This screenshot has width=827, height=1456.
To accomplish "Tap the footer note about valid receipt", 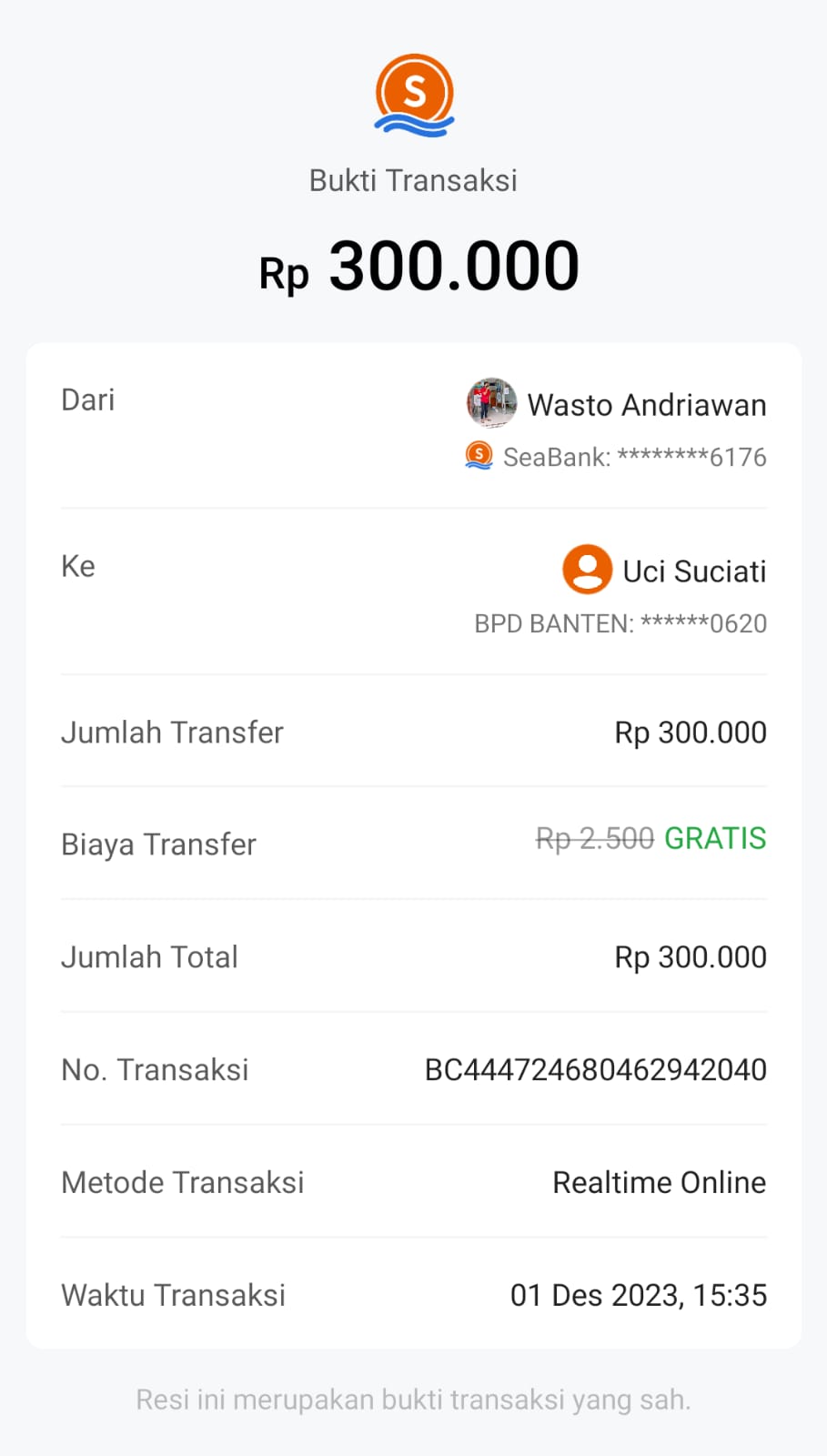I will pyautogui.click(x=413, y=1400).
